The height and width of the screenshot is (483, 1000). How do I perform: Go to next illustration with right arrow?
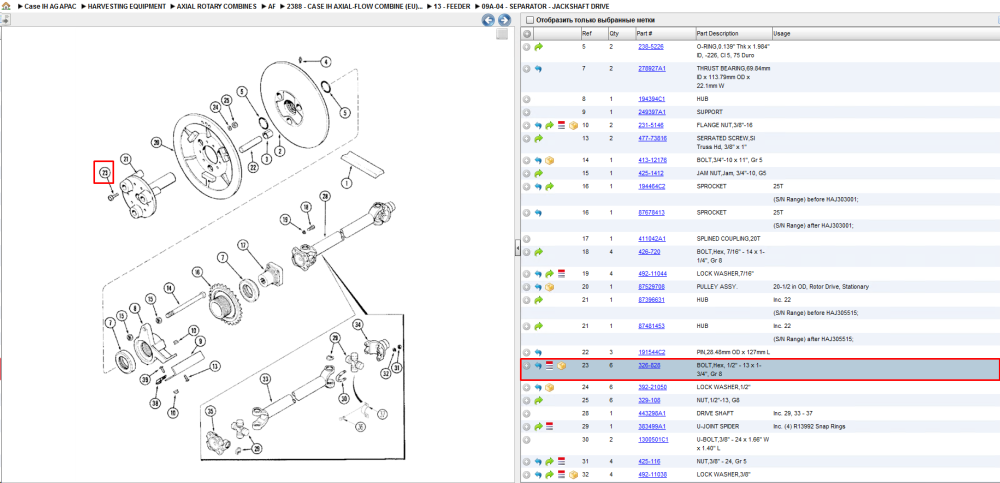pos(504,20)
